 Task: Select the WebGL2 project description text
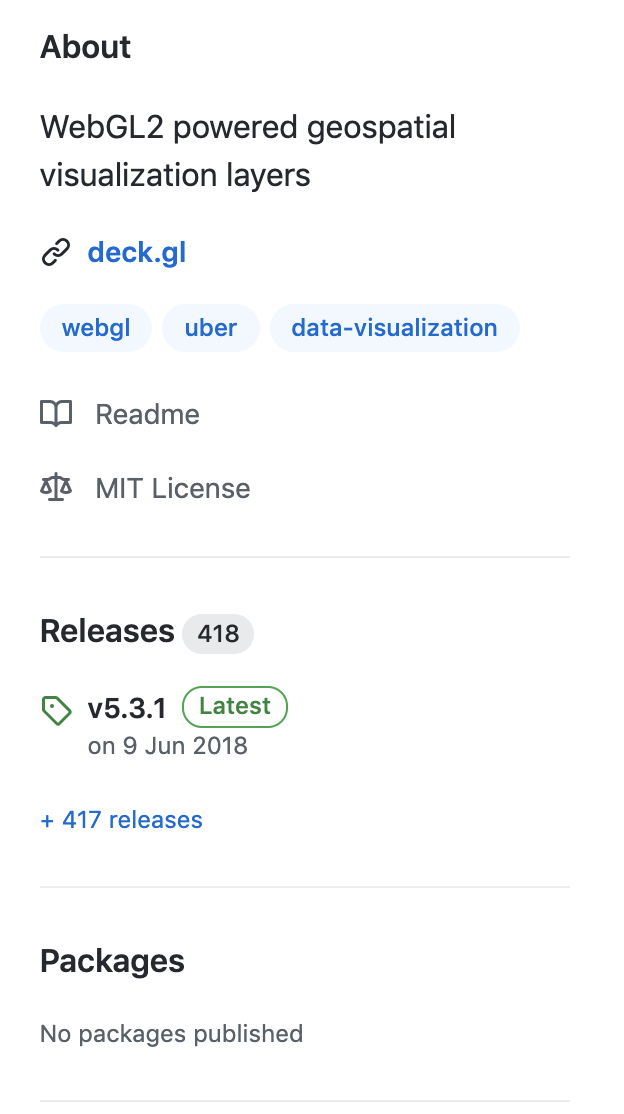coord(248,150)
